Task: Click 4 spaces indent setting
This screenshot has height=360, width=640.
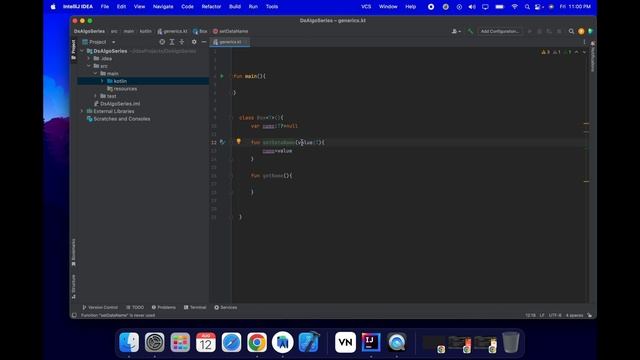Action: (574, 315)
